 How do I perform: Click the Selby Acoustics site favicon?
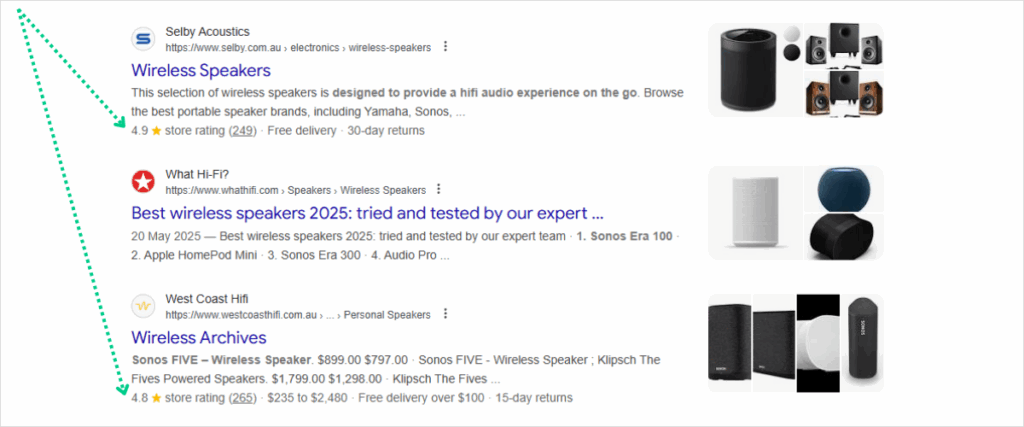click(x=144, y=40)
